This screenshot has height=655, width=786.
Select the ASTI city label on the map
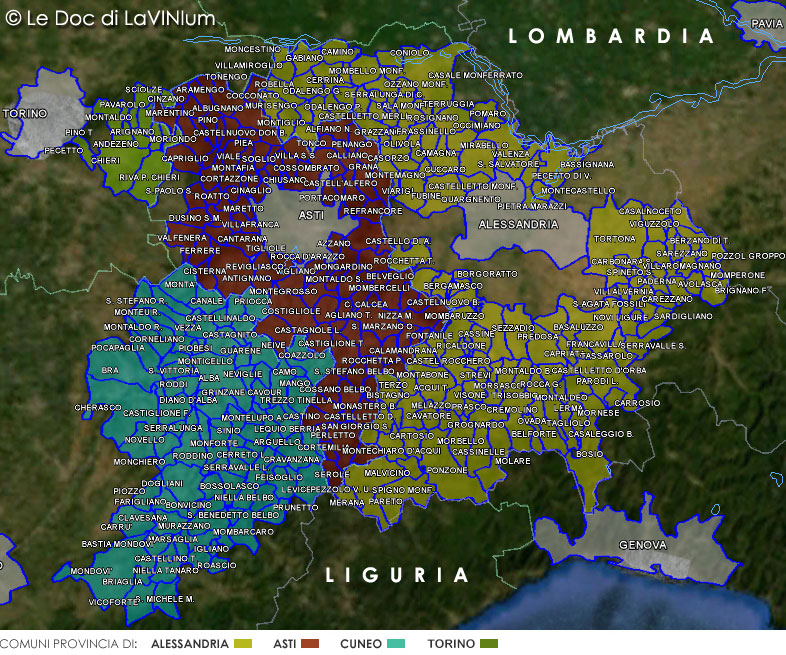[x=312, y=215]
